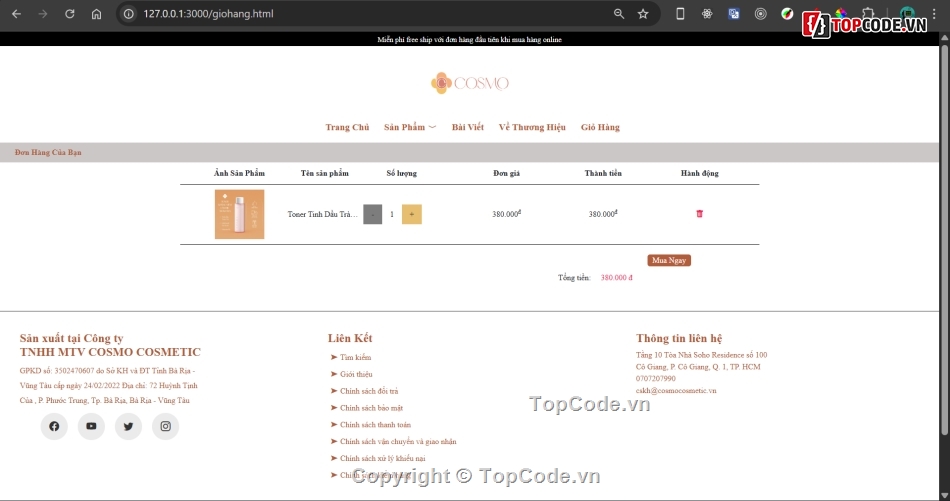
Task: Click the toner product thumbnail image
Action: point(239,214)
